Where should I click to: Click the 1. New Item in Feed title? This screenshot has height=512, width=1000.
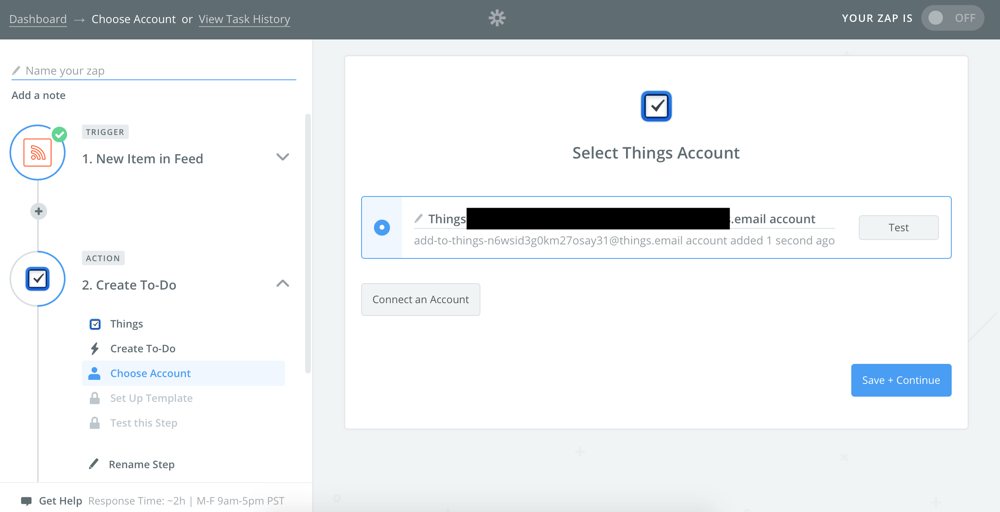coord(143,159)
